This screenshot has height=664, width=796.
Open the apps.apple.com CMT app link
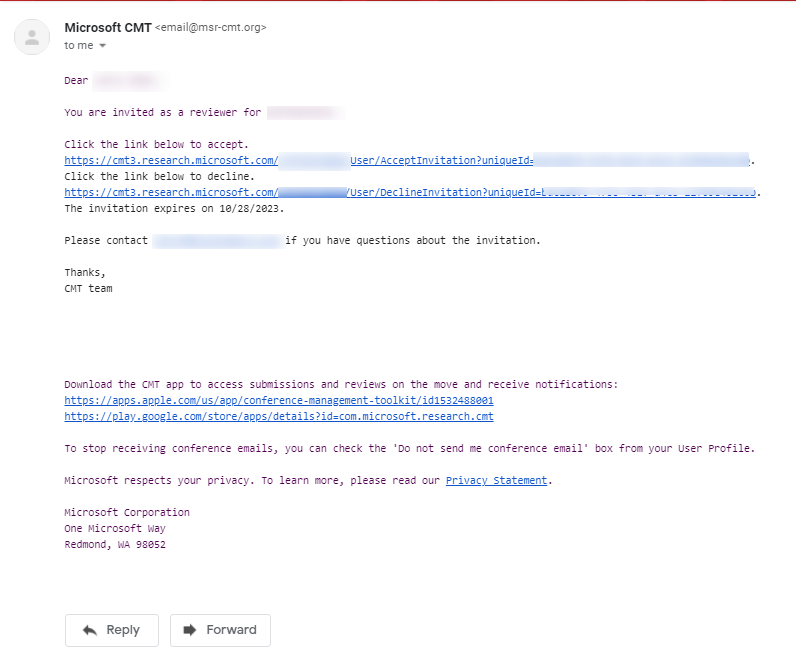(x=278, y=400)
